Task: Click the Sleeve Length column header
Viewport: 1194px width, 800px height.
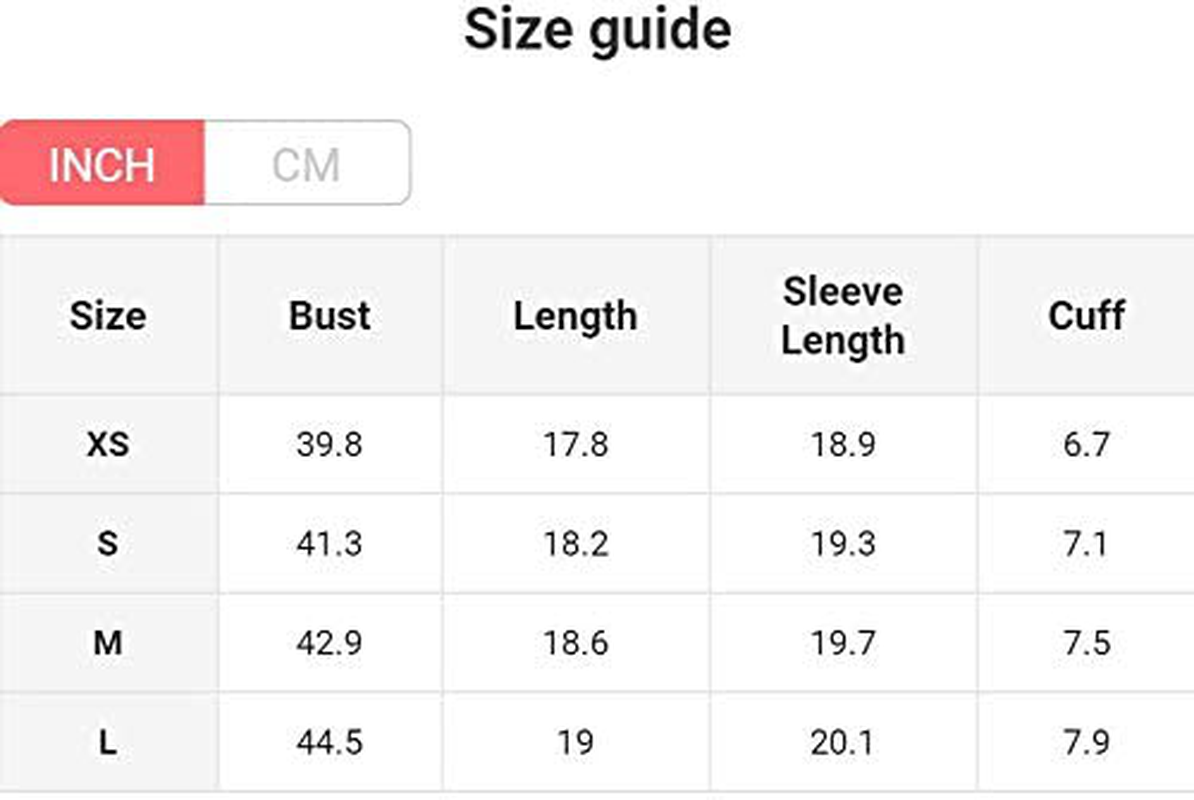Action: [843, 315]
